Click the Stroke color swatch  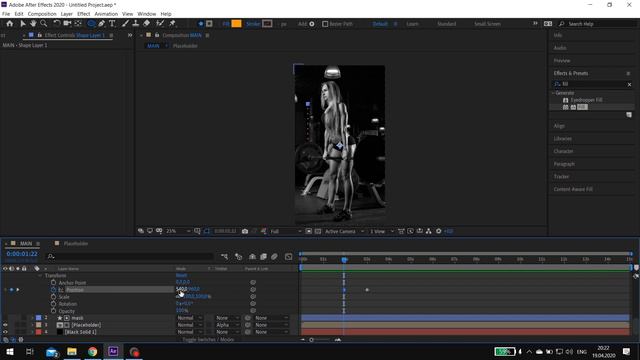(267, 24)
